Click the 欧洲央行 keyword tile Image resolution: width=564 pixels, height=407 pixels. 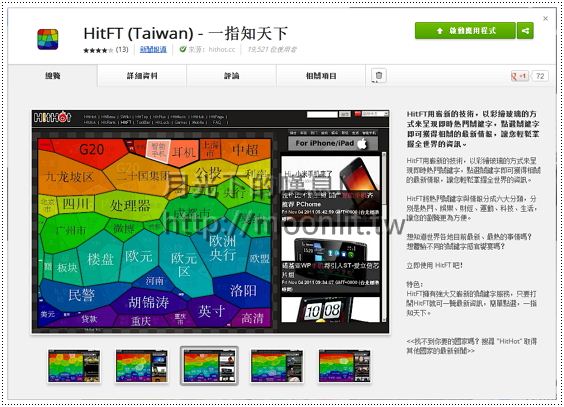pyautogui.click(x=223, y=248)
